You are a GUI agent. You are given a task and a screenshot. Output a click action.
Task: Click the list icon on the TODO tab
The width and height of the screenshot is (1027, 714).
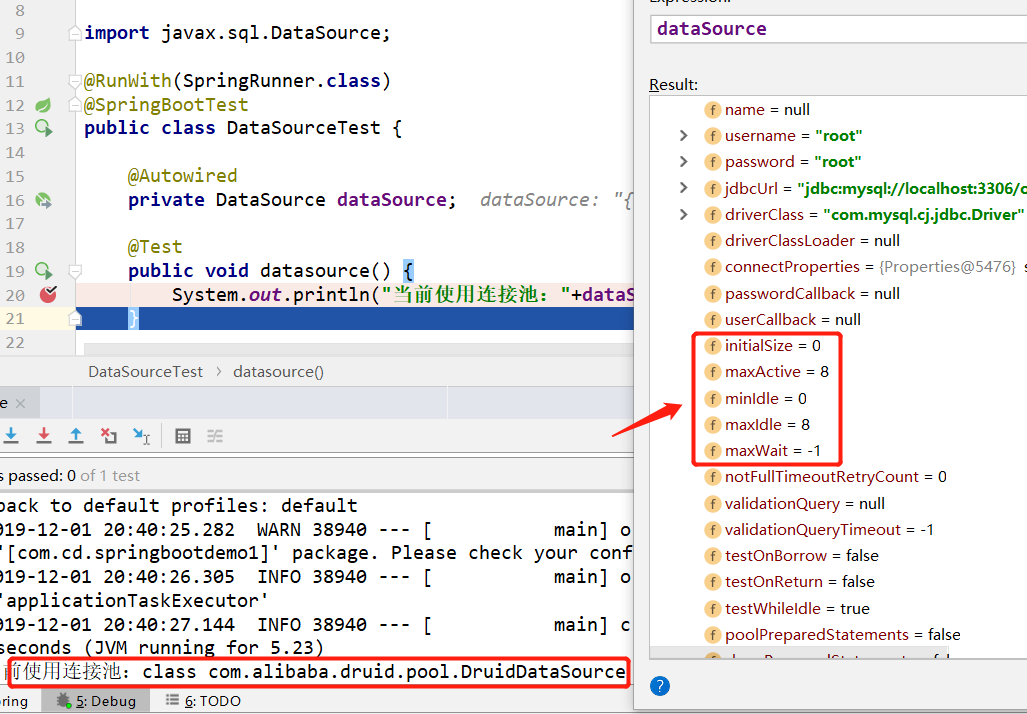click(172, 700)
